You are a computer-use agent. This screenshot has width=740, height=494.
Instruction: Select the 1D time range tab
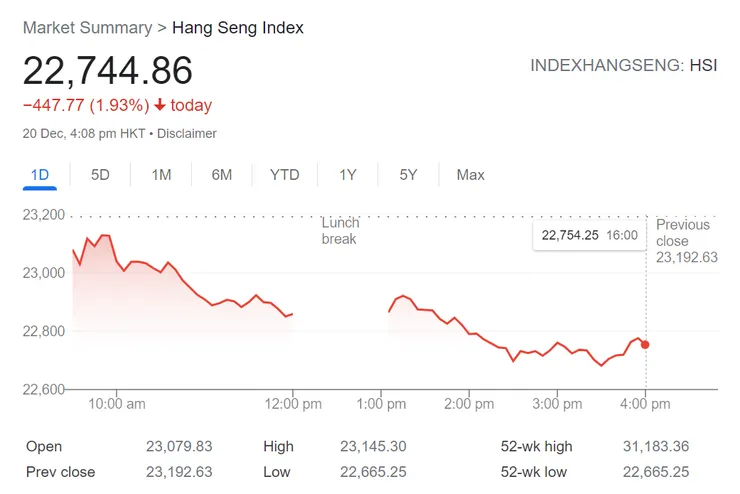(x=40, y=175)
